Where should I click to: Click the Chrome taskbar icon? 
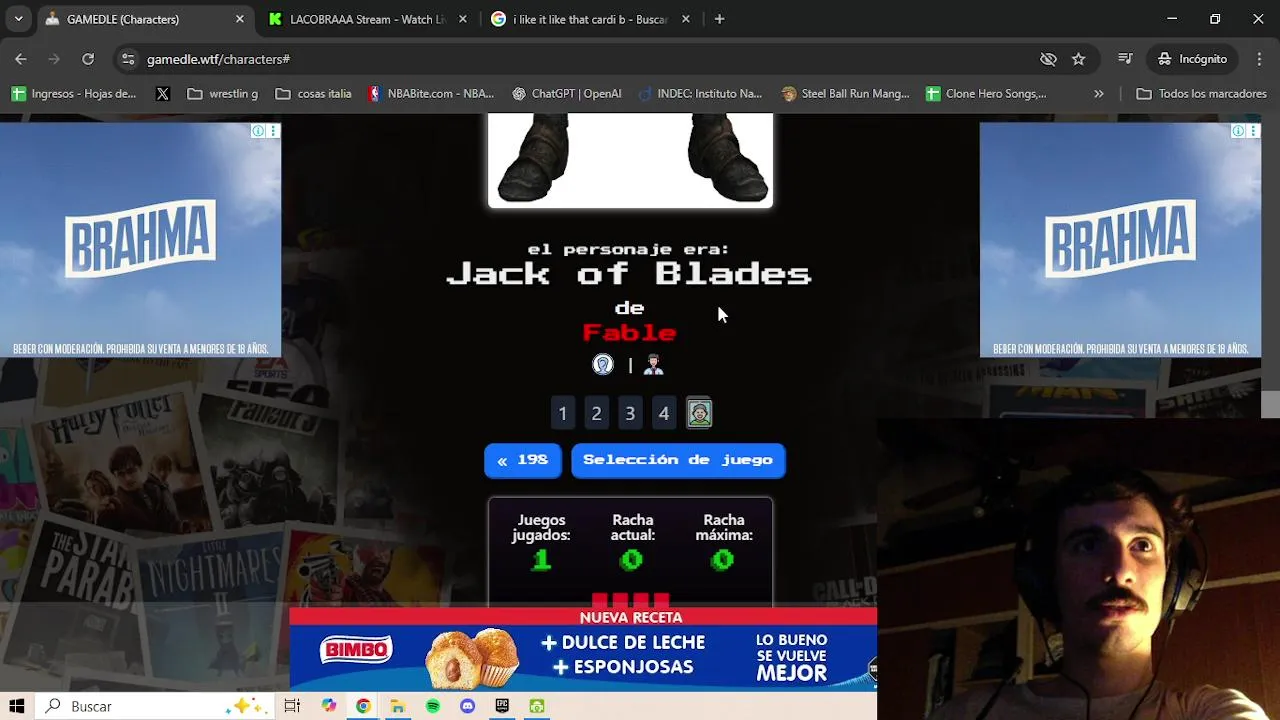coord(363,706)
